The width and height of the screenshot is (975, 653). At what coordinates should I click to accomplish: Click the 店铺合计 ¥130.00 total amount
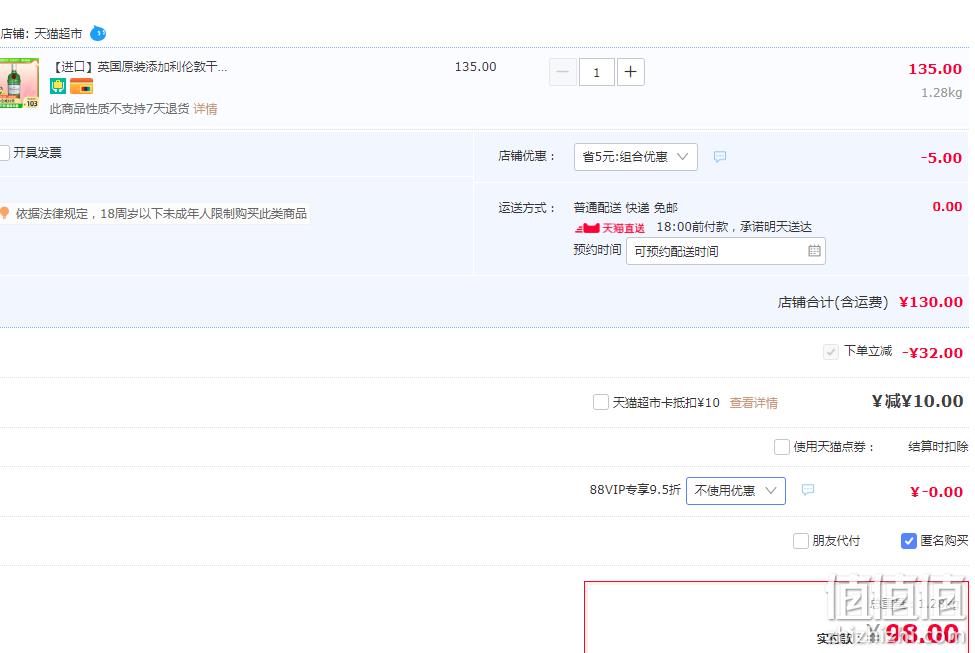pos(931,302)
